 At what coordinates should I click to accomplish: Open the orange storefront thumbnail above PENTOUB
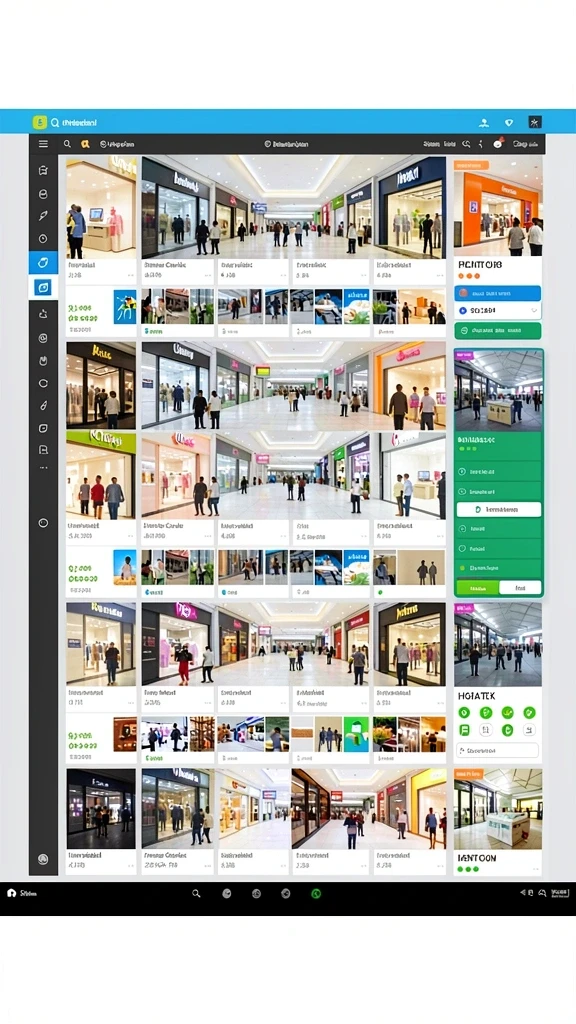(x=498, y=206)
